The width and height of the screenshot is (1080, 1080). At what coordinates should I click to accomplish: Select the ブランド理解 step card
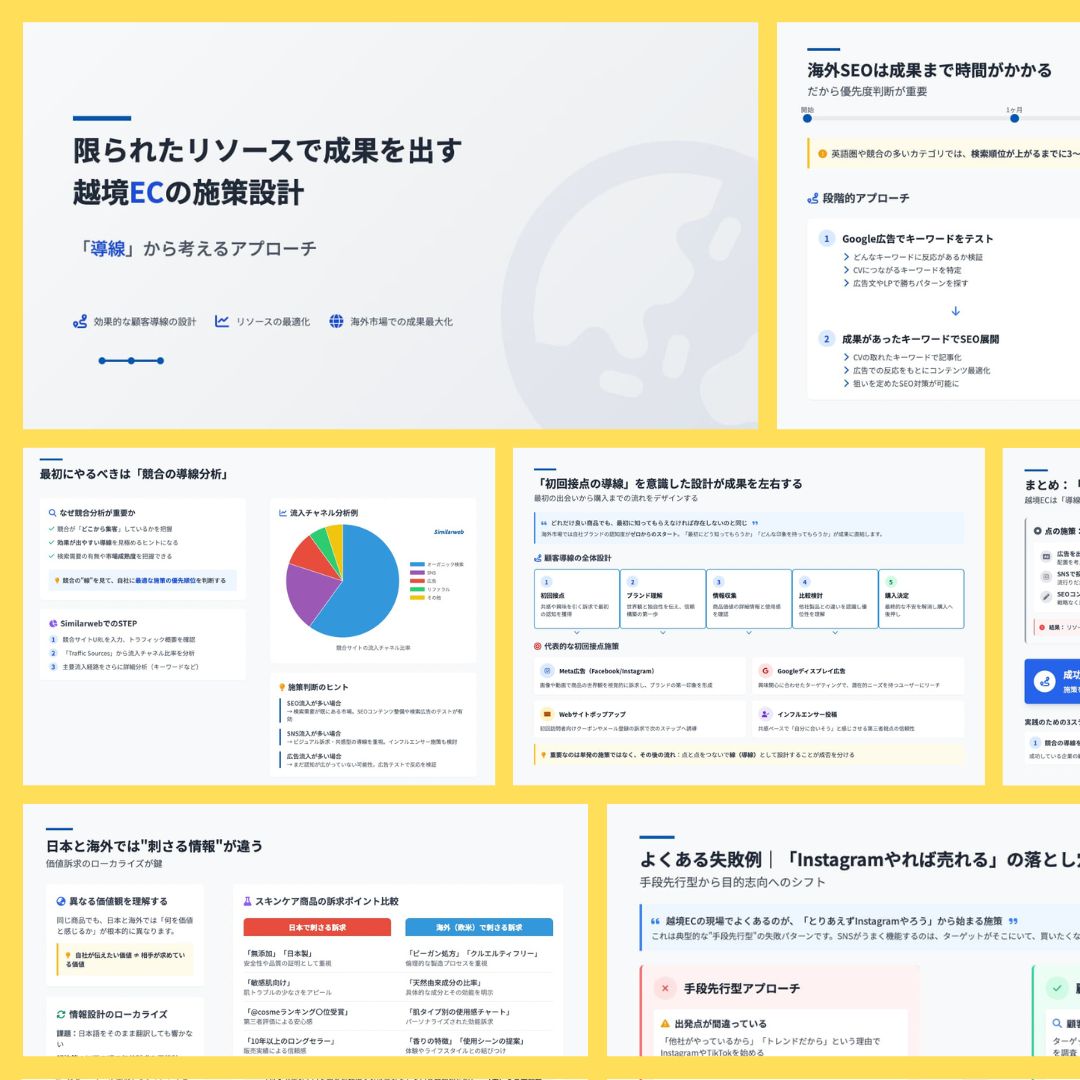[663, 599]
